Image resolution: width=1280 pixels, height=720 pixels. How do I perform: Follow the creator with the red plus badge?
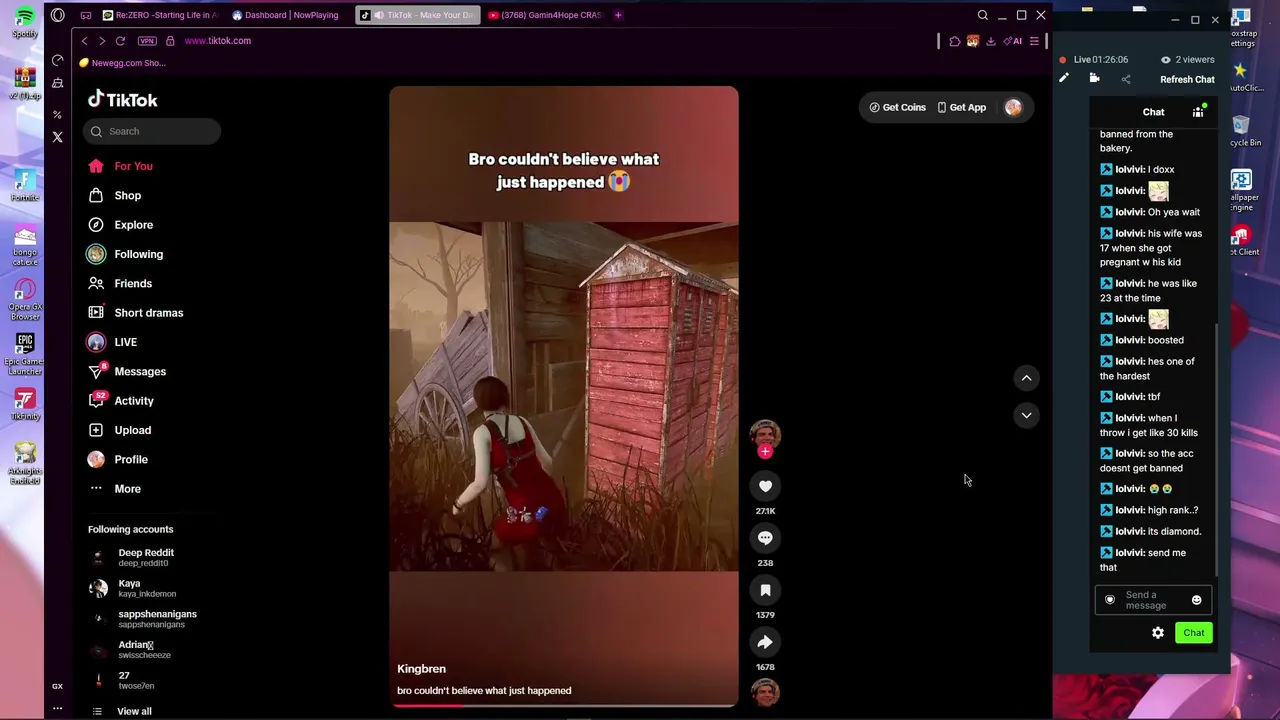(x=765, y=452)
